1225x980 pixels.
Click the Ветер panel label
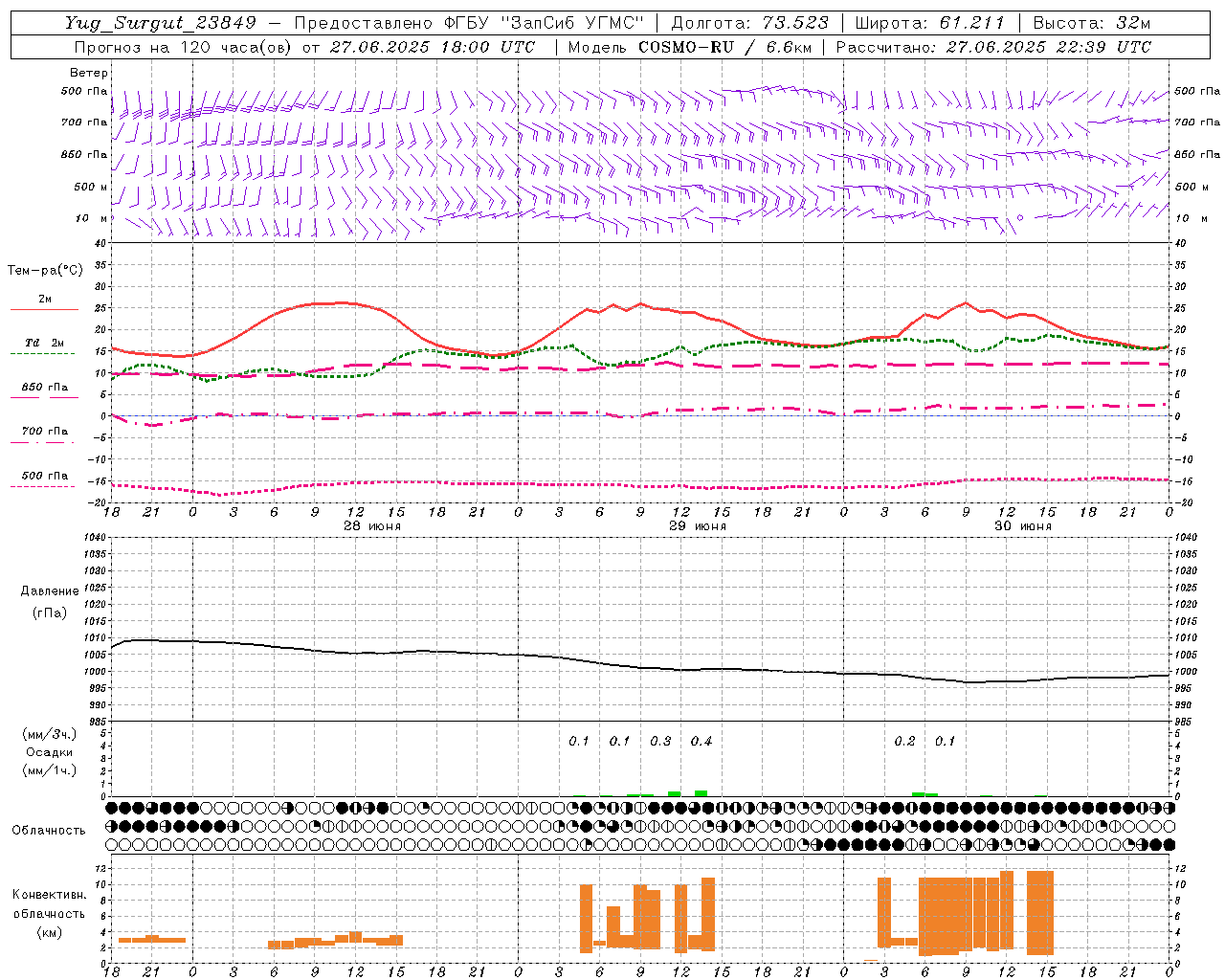pos(89,73)
